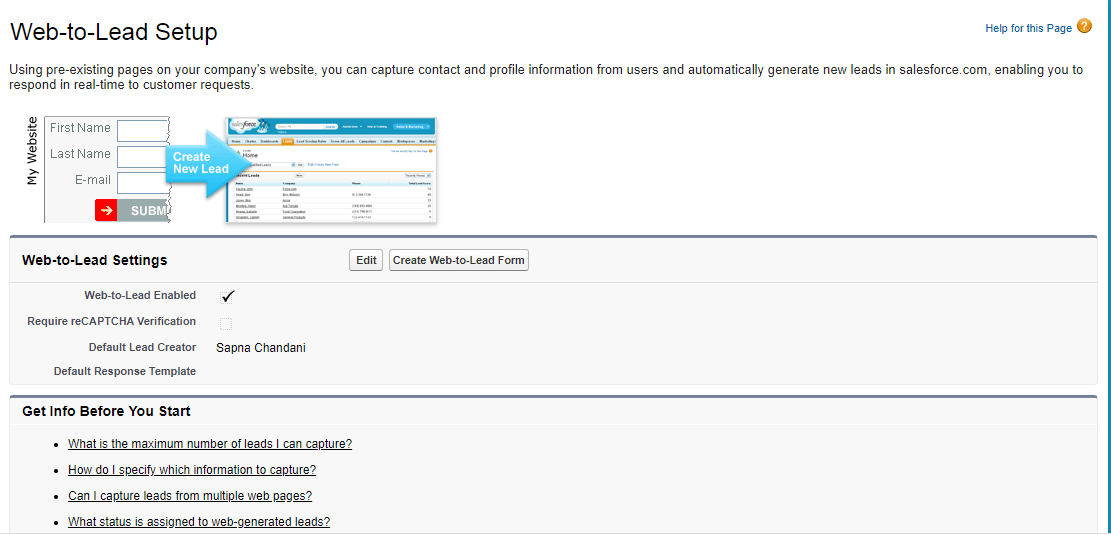The image size is (1111, 535).
Task: Open the maximum number of leads question link
Action: coord(210,444)
